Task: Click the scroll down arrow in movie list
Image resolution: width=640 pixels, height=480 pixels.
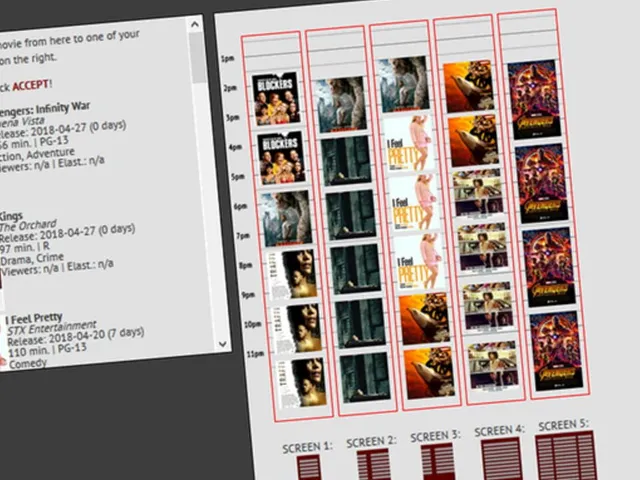Action: (x=222, y=344)
